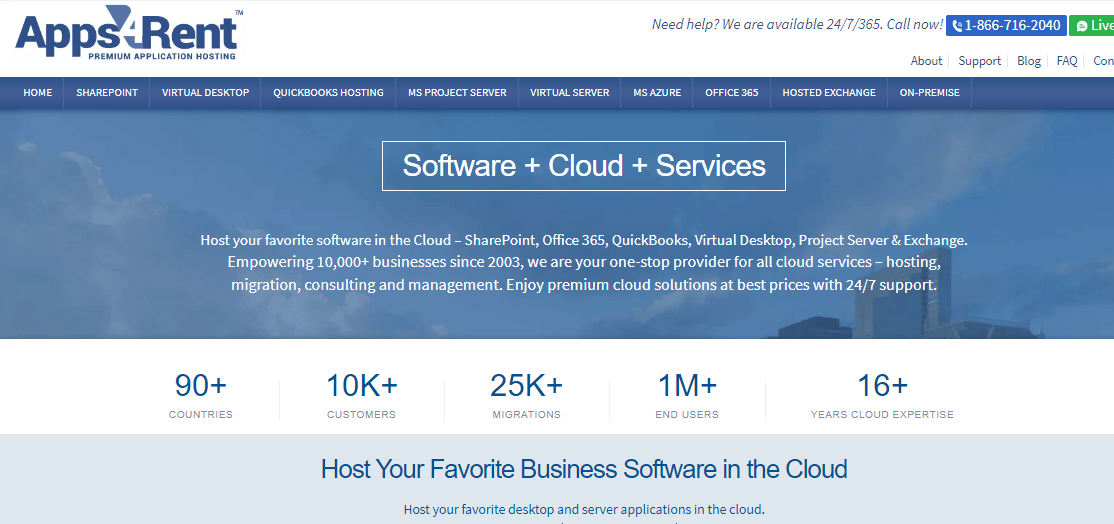The image size is (1114, 524).
Task: Select OFFICE 365 in the navigation bar
Action: 731,93
